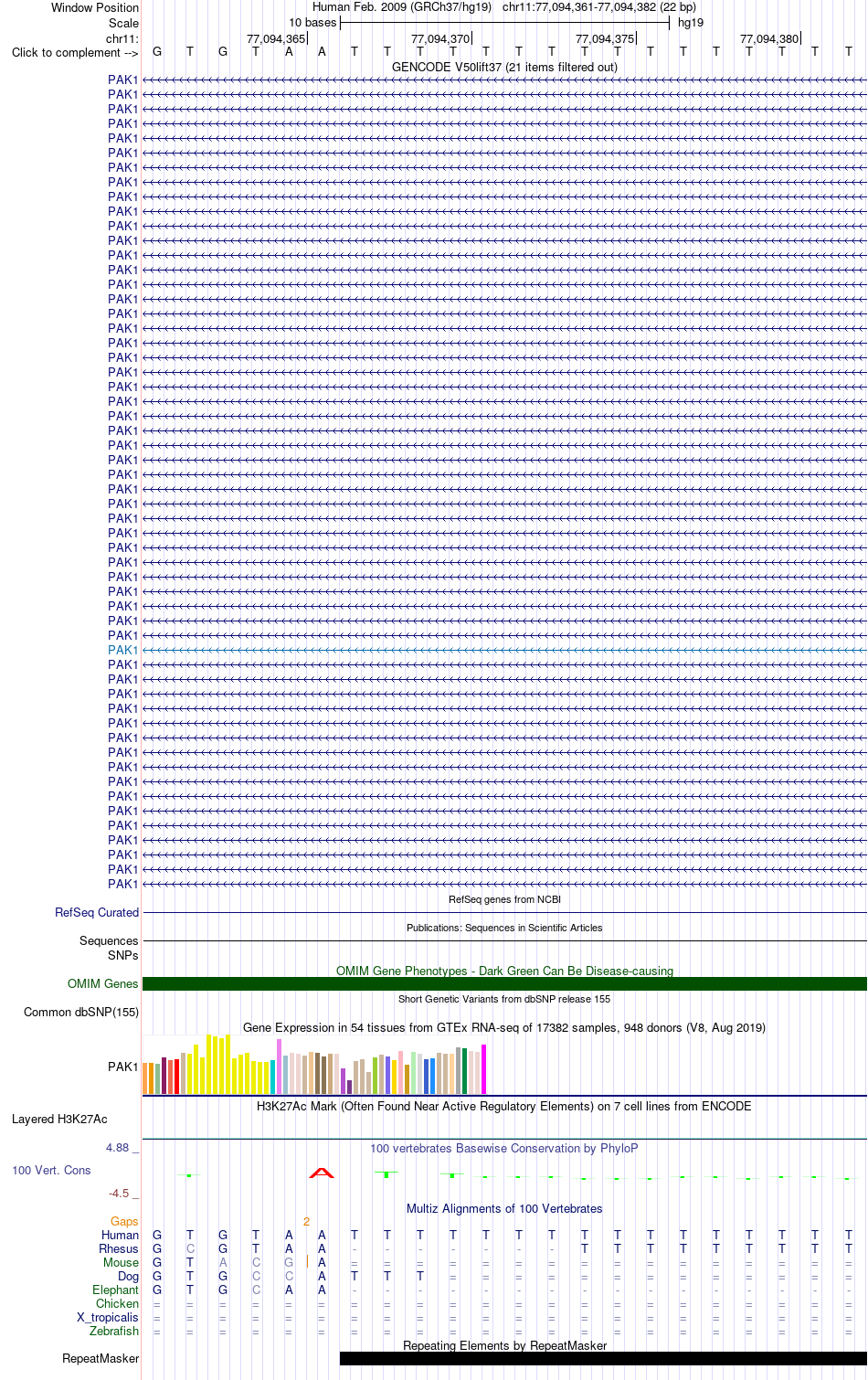Select the 'Elephant' alignment row label
Image resolution: width=868 pixels, height=1380 pixels.
(x=115, y=1290)
